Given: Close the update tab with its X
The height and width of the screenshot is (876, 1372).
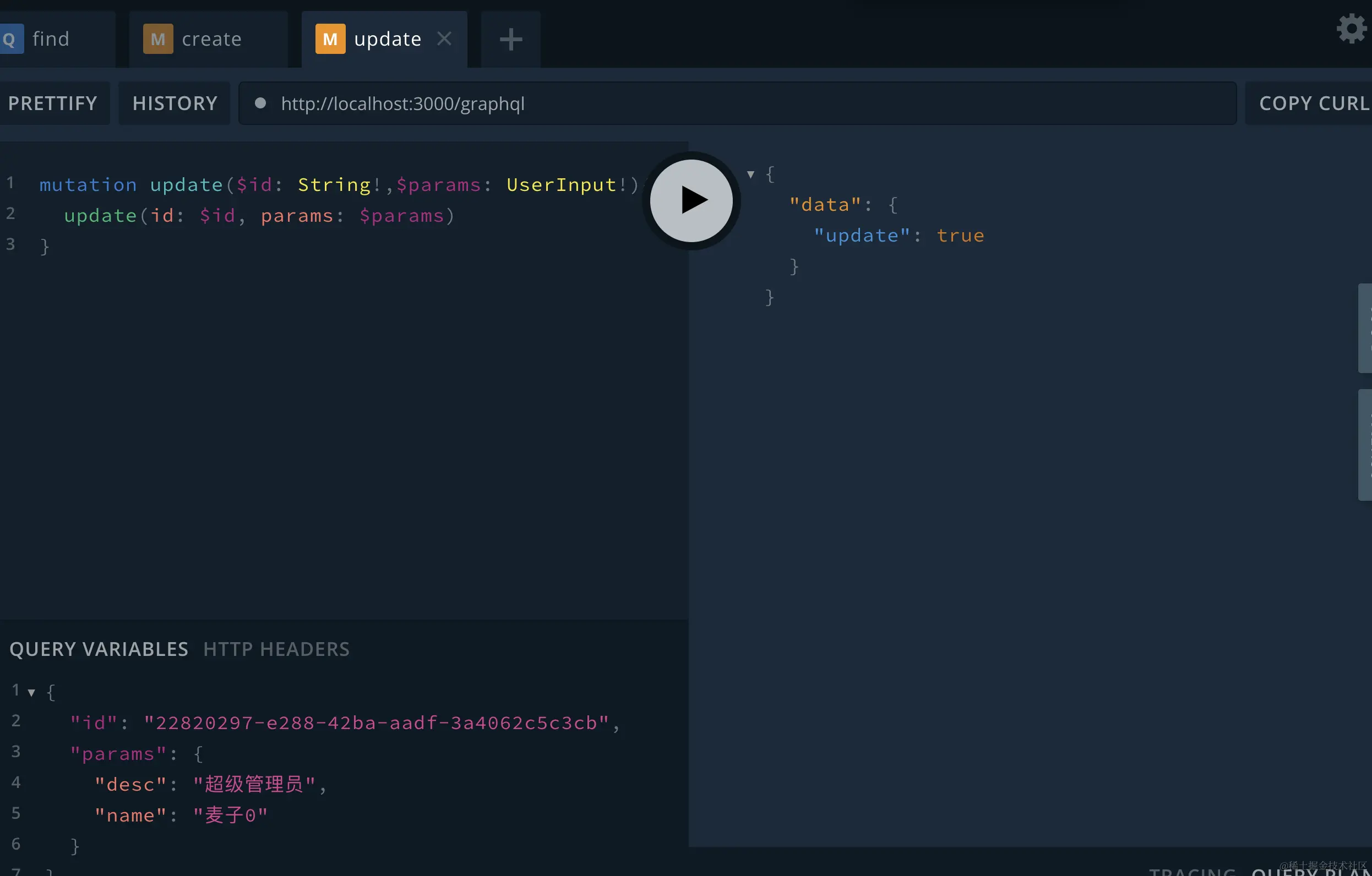Looking at the screenshot, I should click(444, 39).
